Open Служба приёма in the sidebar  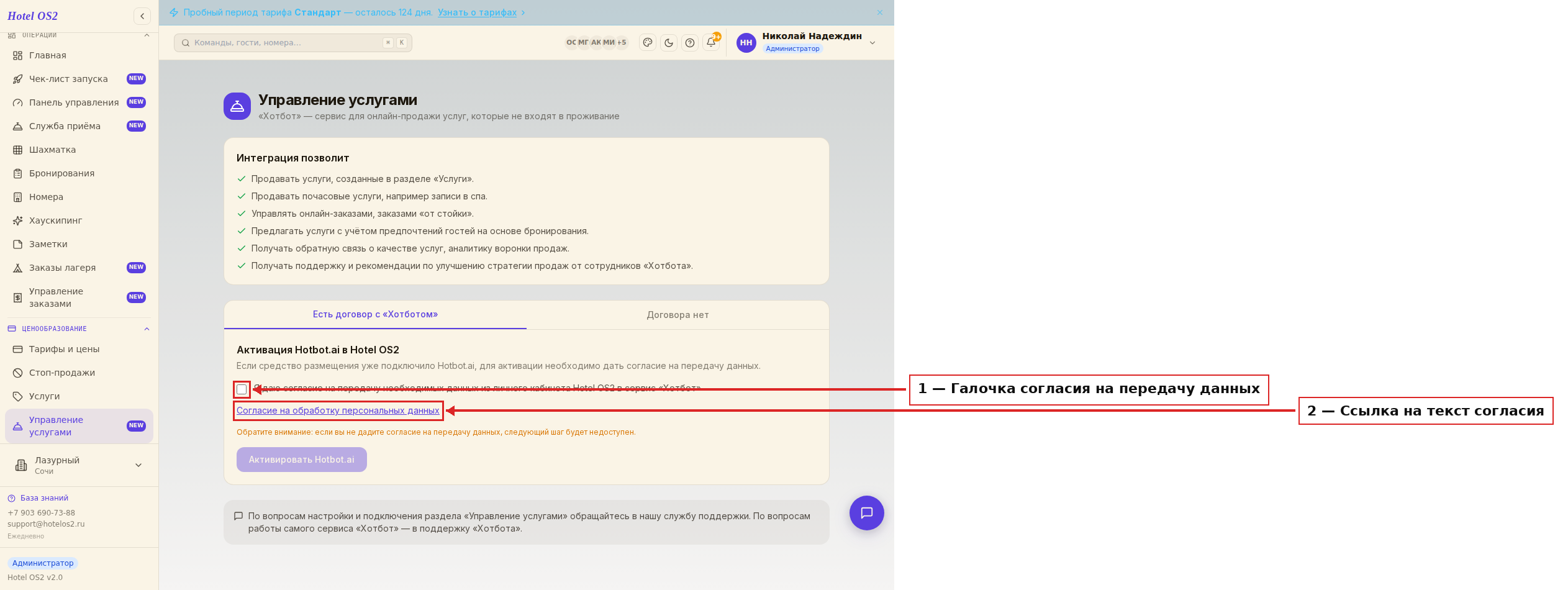coord(79,126)
